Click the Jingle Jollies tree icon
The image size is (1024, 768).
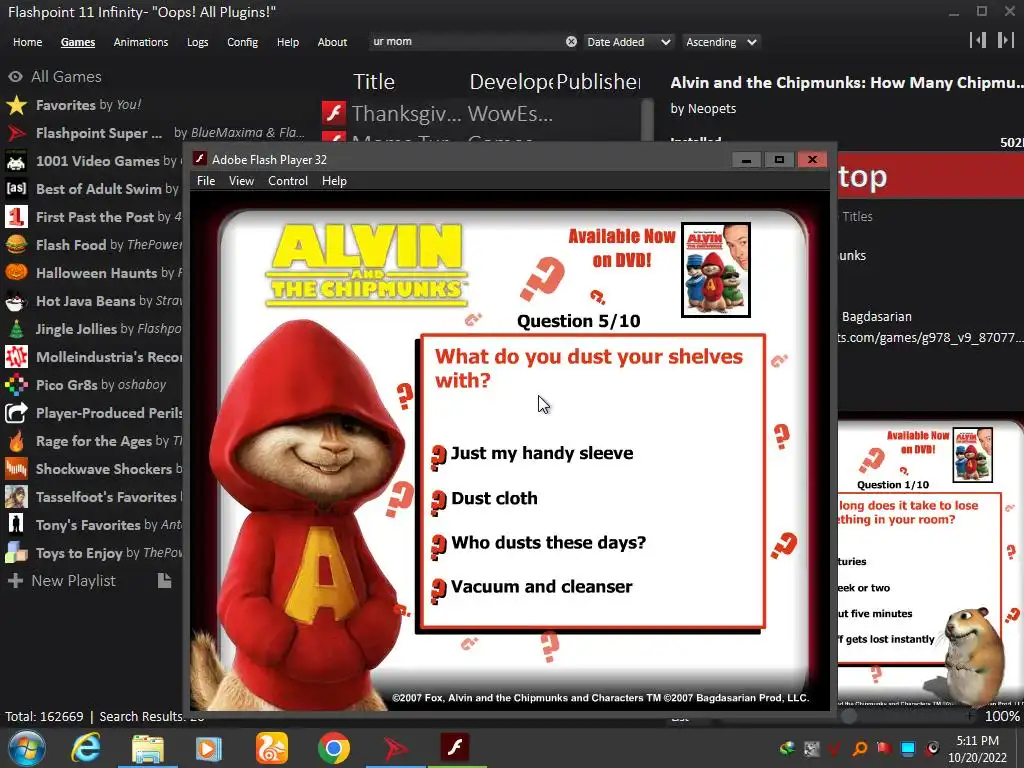(16, 329)
